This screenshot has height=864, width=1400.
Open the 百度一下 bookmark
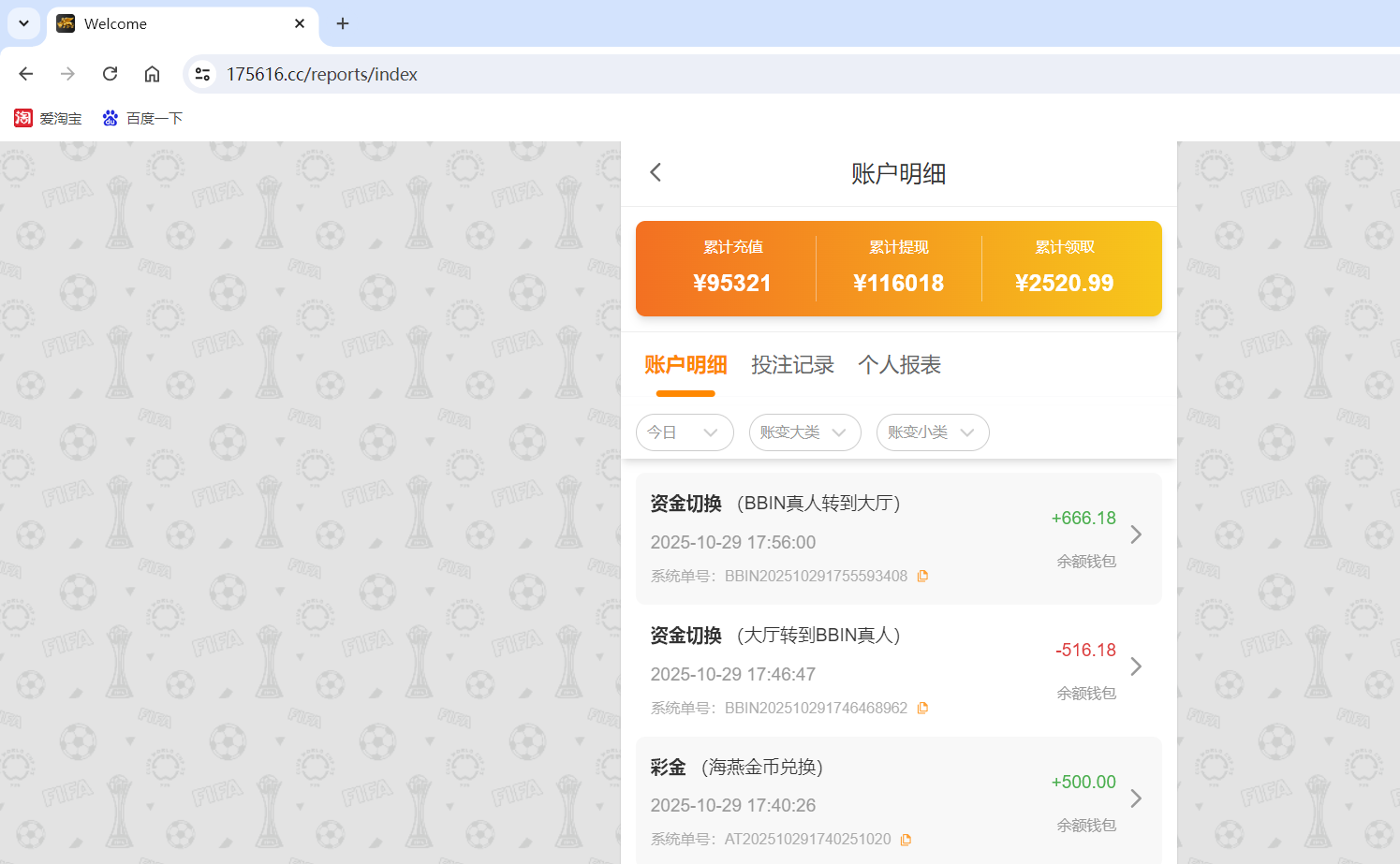[142, 118]
